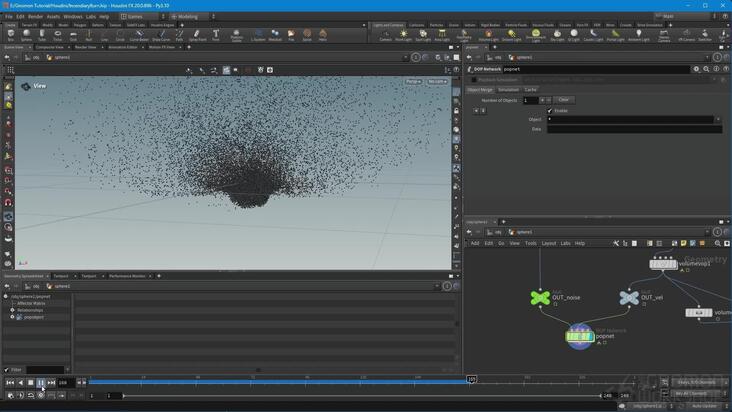Select the Helix shelf tool
The image size is (732, 412).
[323, 35]
